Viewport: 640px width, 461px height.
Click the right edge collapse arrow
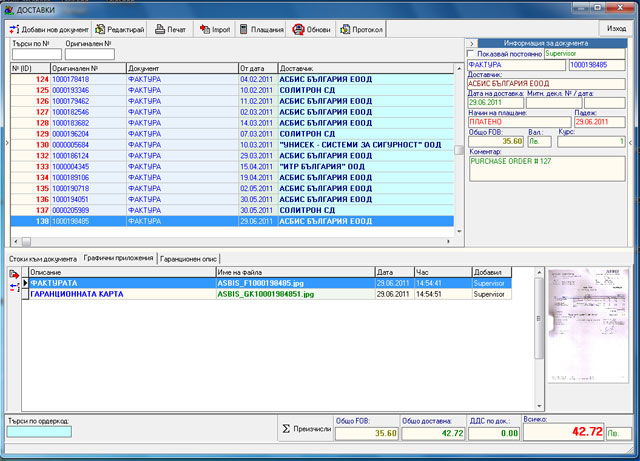tap(631, 143)
